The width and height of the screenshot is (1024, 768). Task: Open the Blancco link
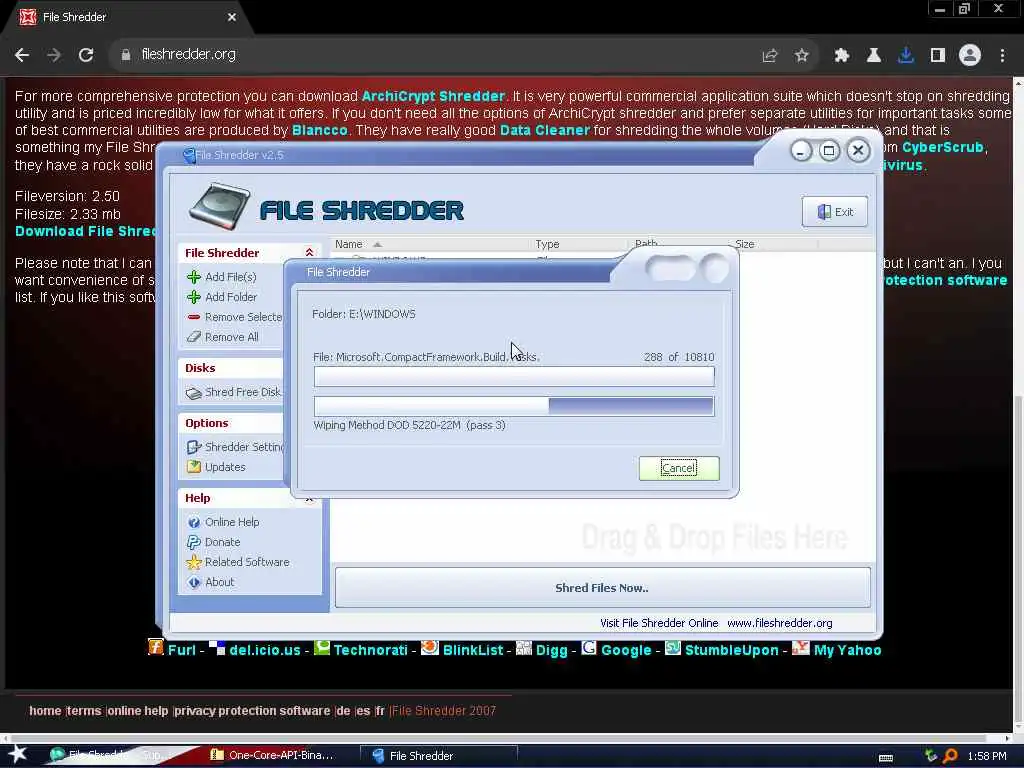coord(319,130)
